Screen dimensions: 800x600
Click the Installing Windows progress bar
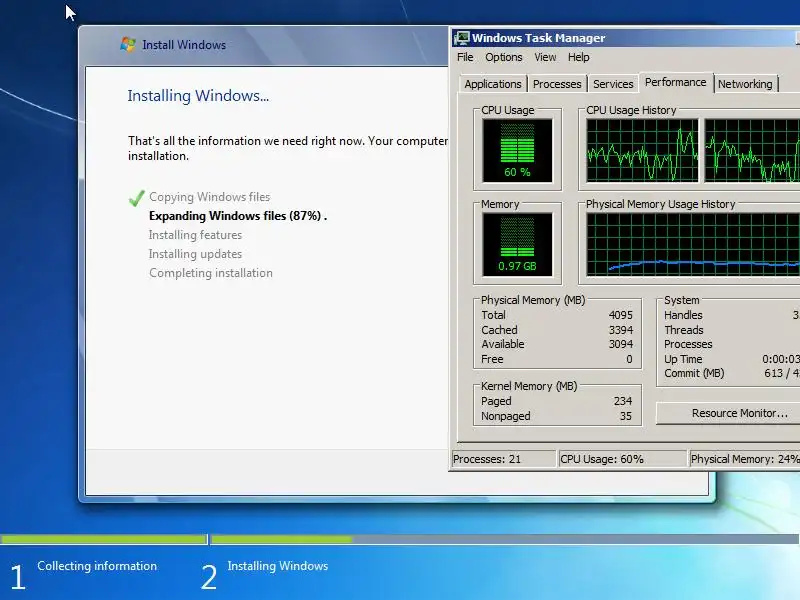pyautogui.click(x=505, y=539)
